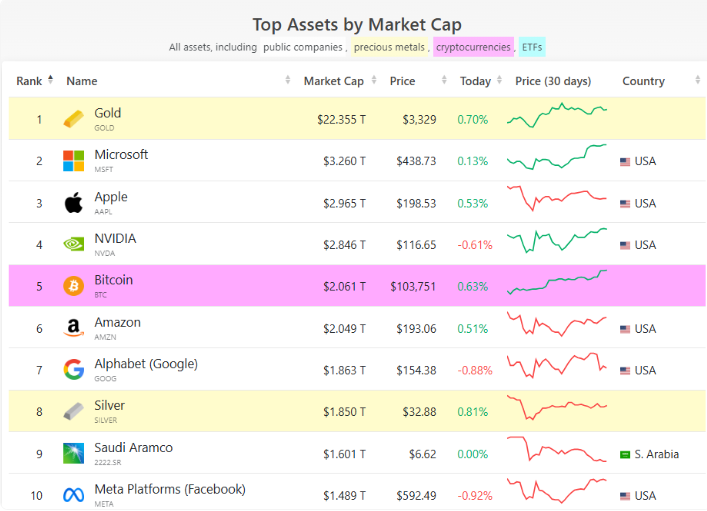The width and height of the screenshot is (707, 511).
Task: Click the Meta Platforms logo icon
Action: click(73, 495)
